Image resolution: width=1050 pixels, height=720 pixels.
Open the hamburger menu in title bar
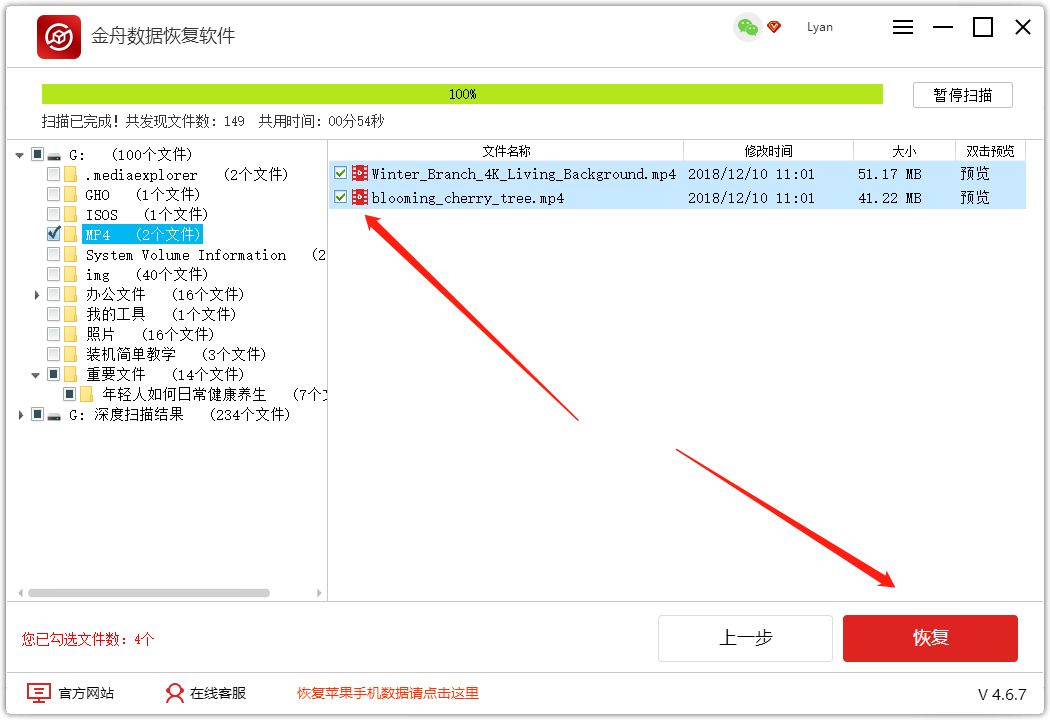902,27
